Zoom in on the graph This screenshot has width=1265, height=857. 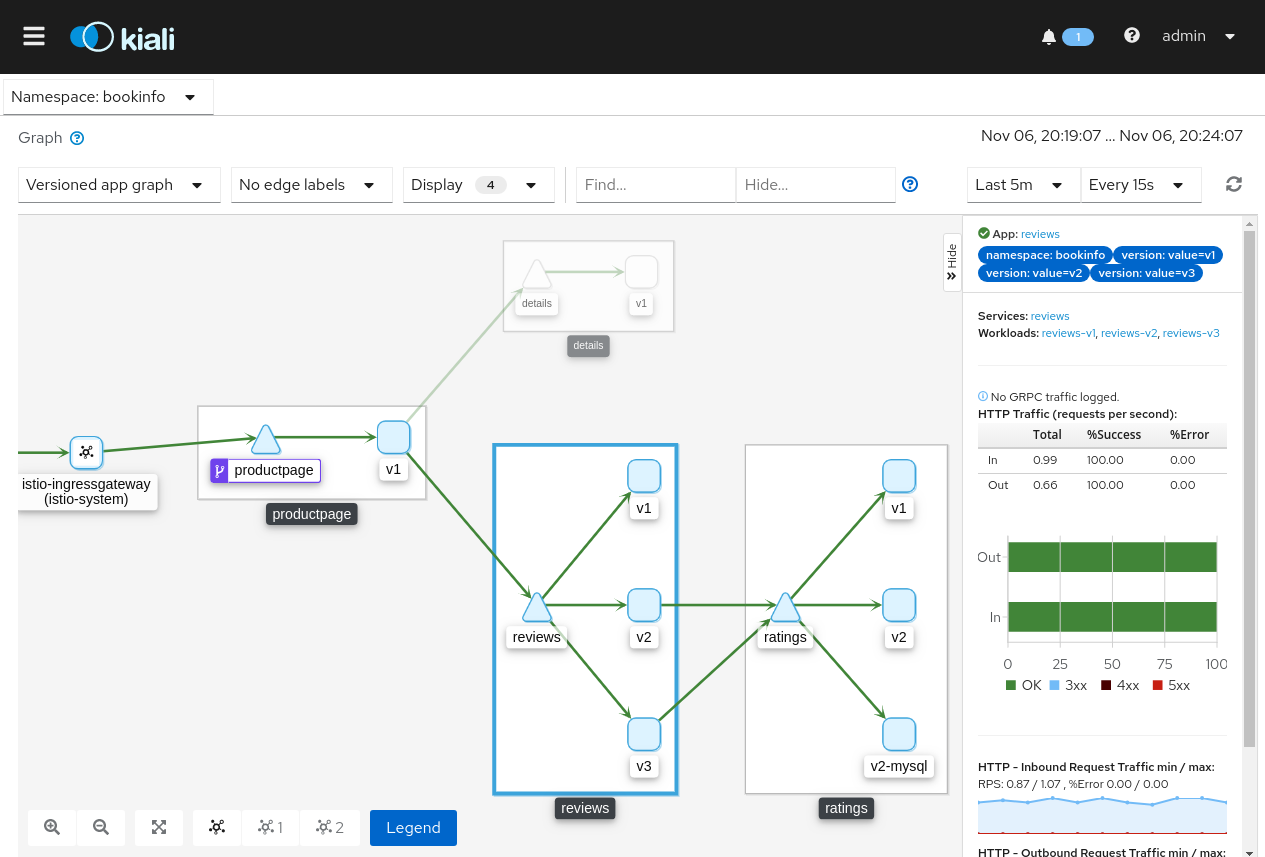tap(52, 827)
